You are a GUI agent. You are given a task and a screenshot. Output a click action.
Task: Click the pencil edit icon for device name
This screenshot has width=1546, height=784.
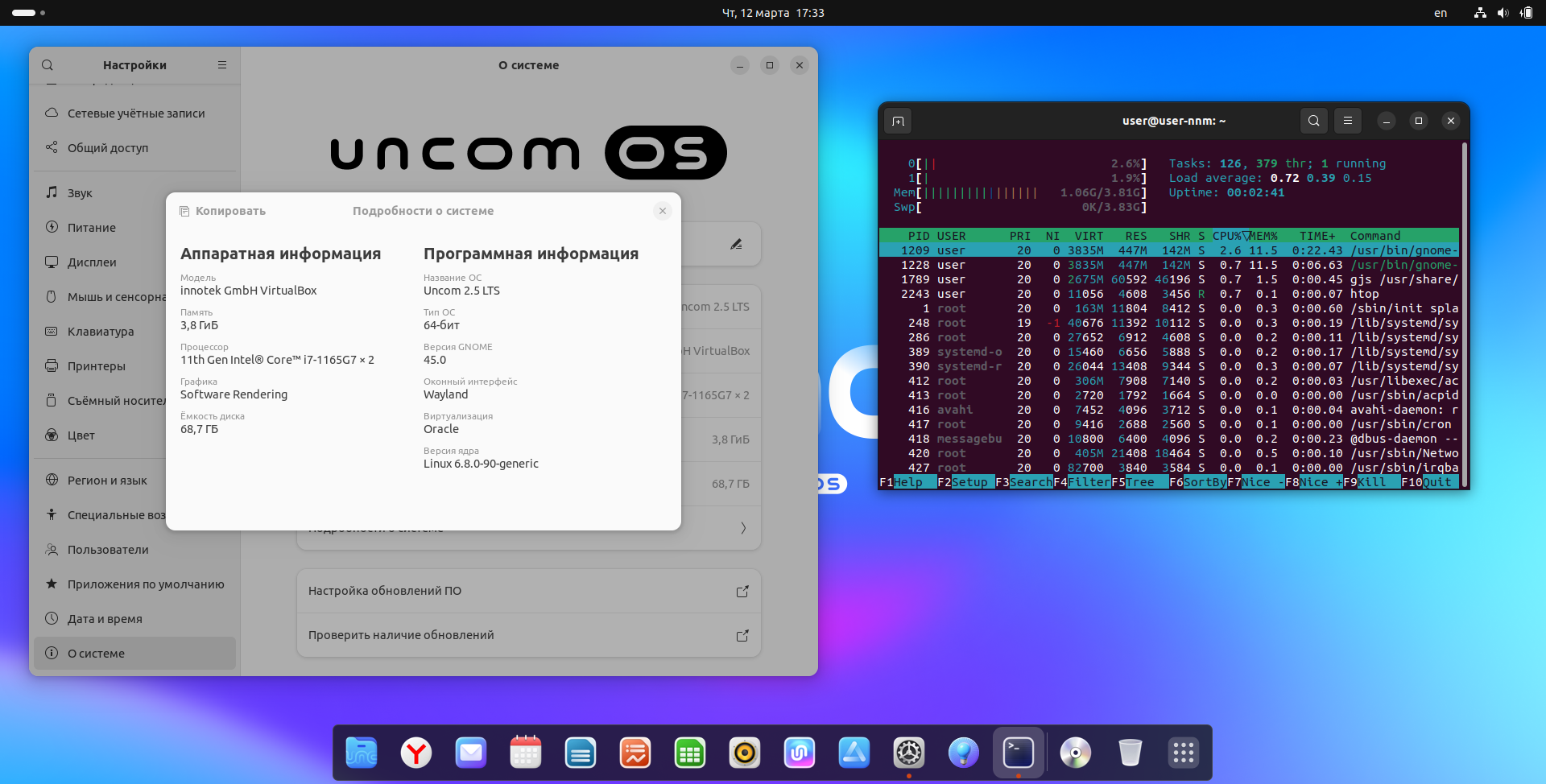tap(736, 244)
